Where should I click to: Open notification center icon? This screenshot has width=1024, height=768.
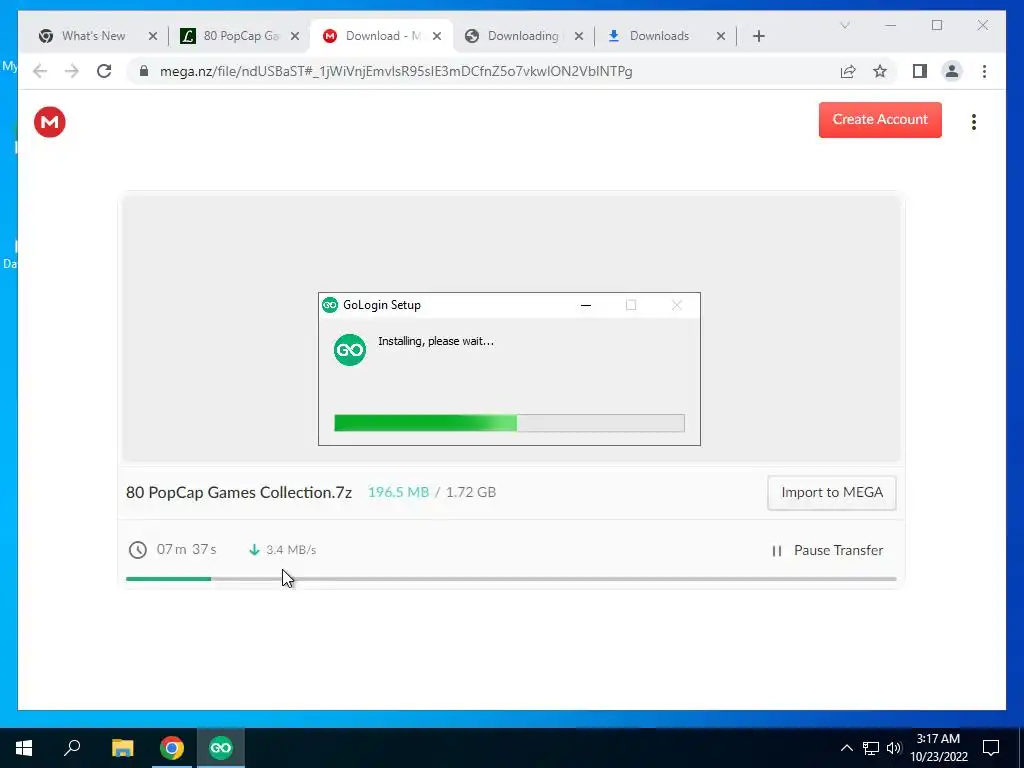coord(991,748)
